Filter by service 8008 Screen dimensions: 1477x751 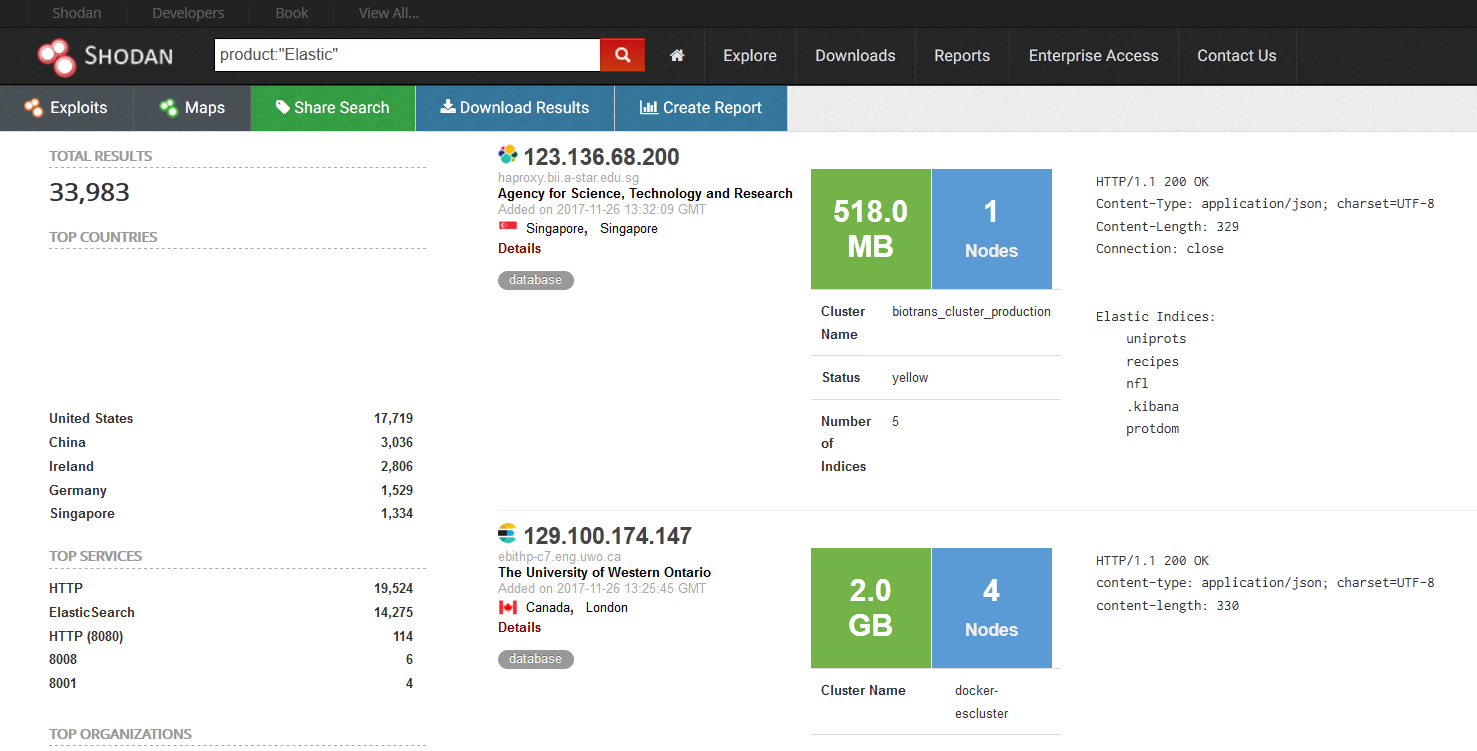click(63, 659)
